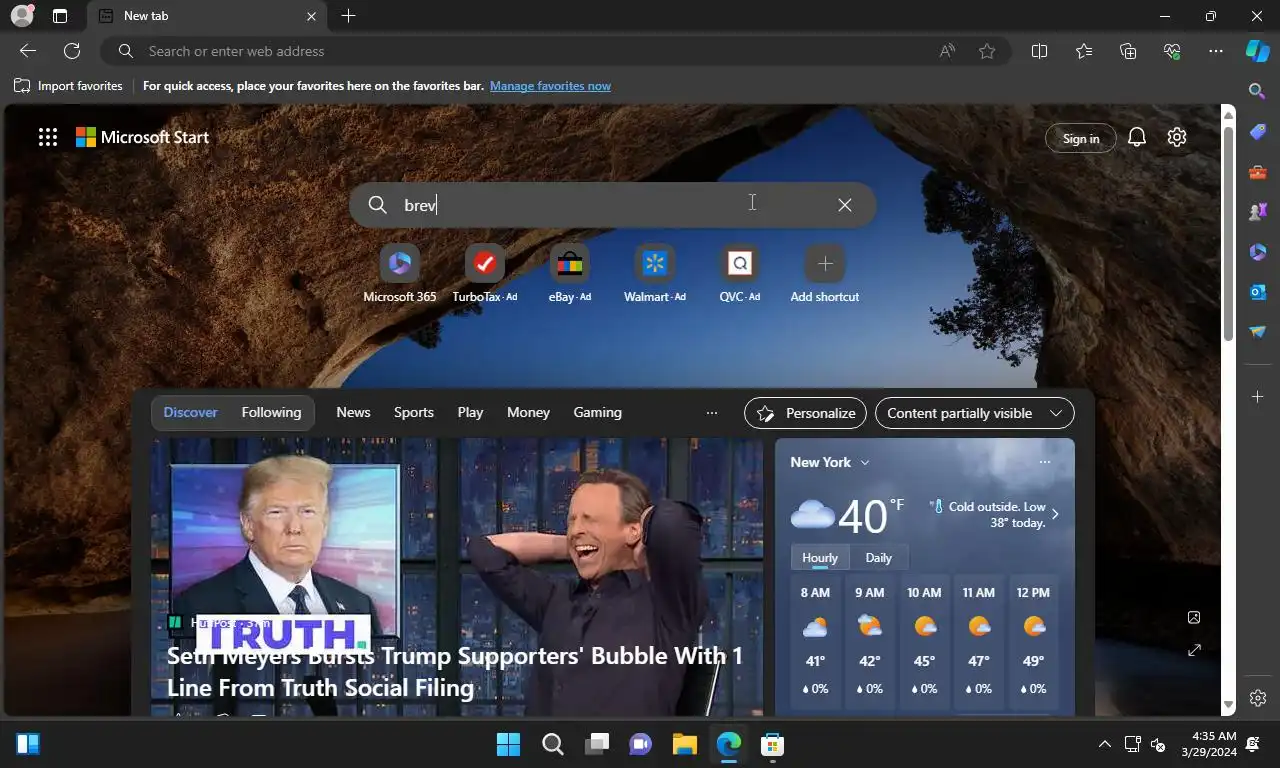Click expand background fullscreen icon
This screenshot has width=1280, height=768.
1194,650
